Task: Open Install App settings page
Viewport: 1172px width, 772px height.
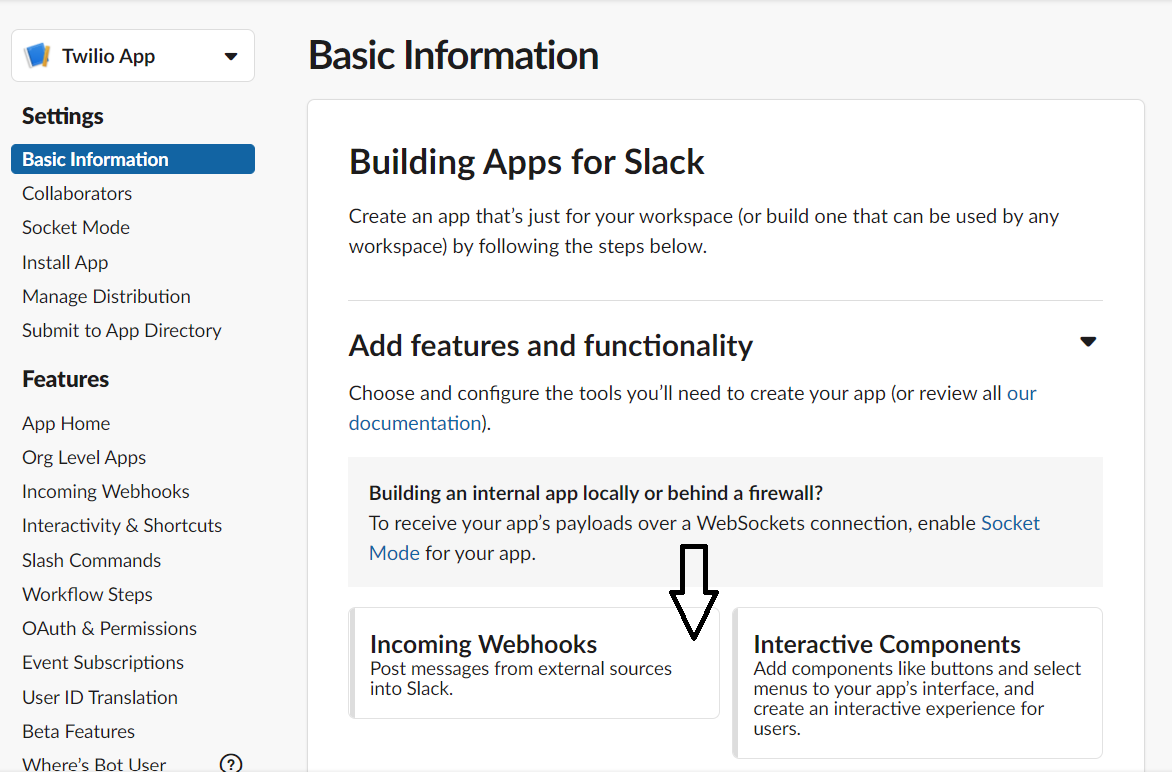Action: [65, 262]
